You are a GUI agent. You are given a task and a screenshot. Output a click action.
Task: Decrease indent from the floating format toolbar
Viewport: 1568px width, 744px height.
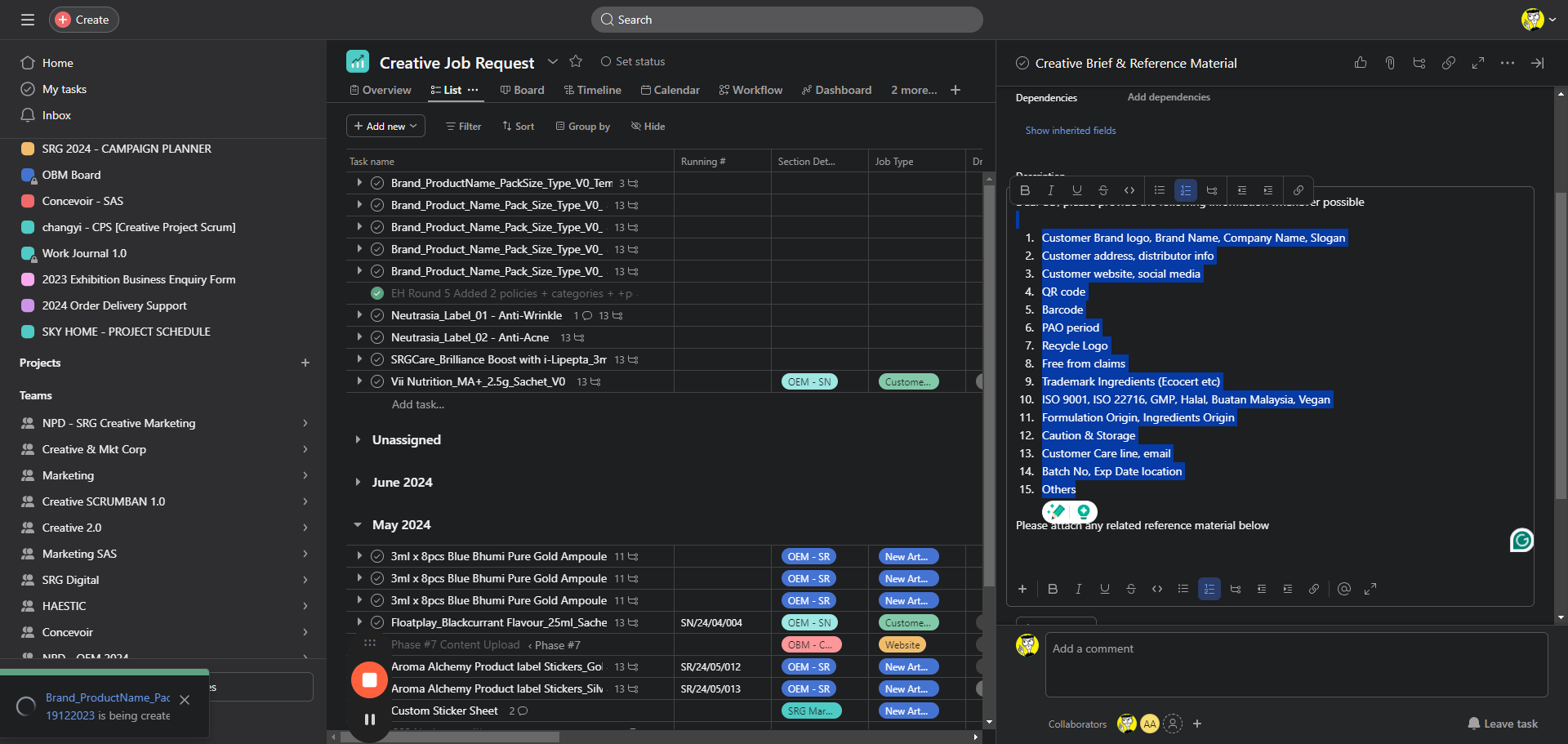pyautogui.click(x=1242, y=190)
